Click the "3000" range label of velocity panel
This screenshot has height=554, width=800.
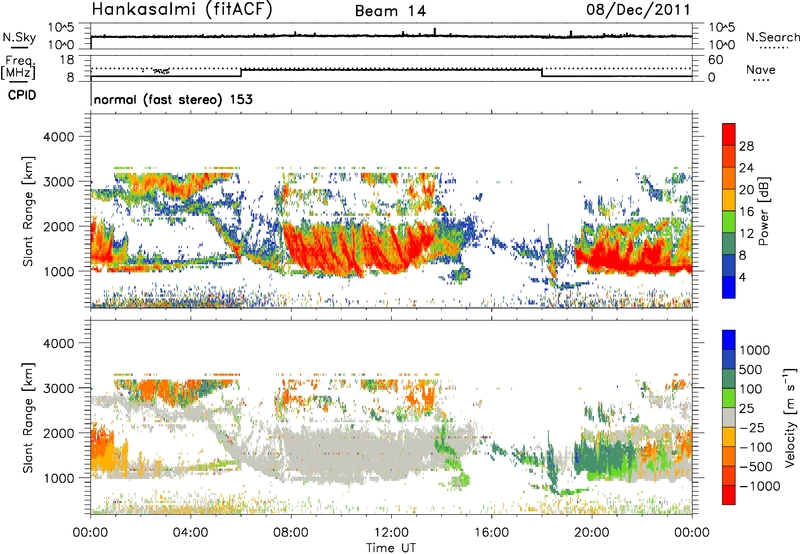[x=58, y=388]
